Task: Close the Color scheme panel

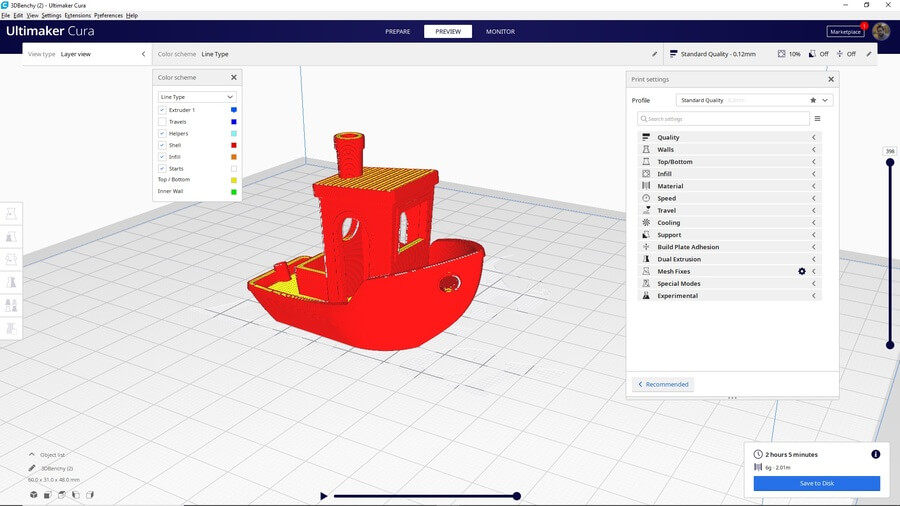Action: coord(234,77)
